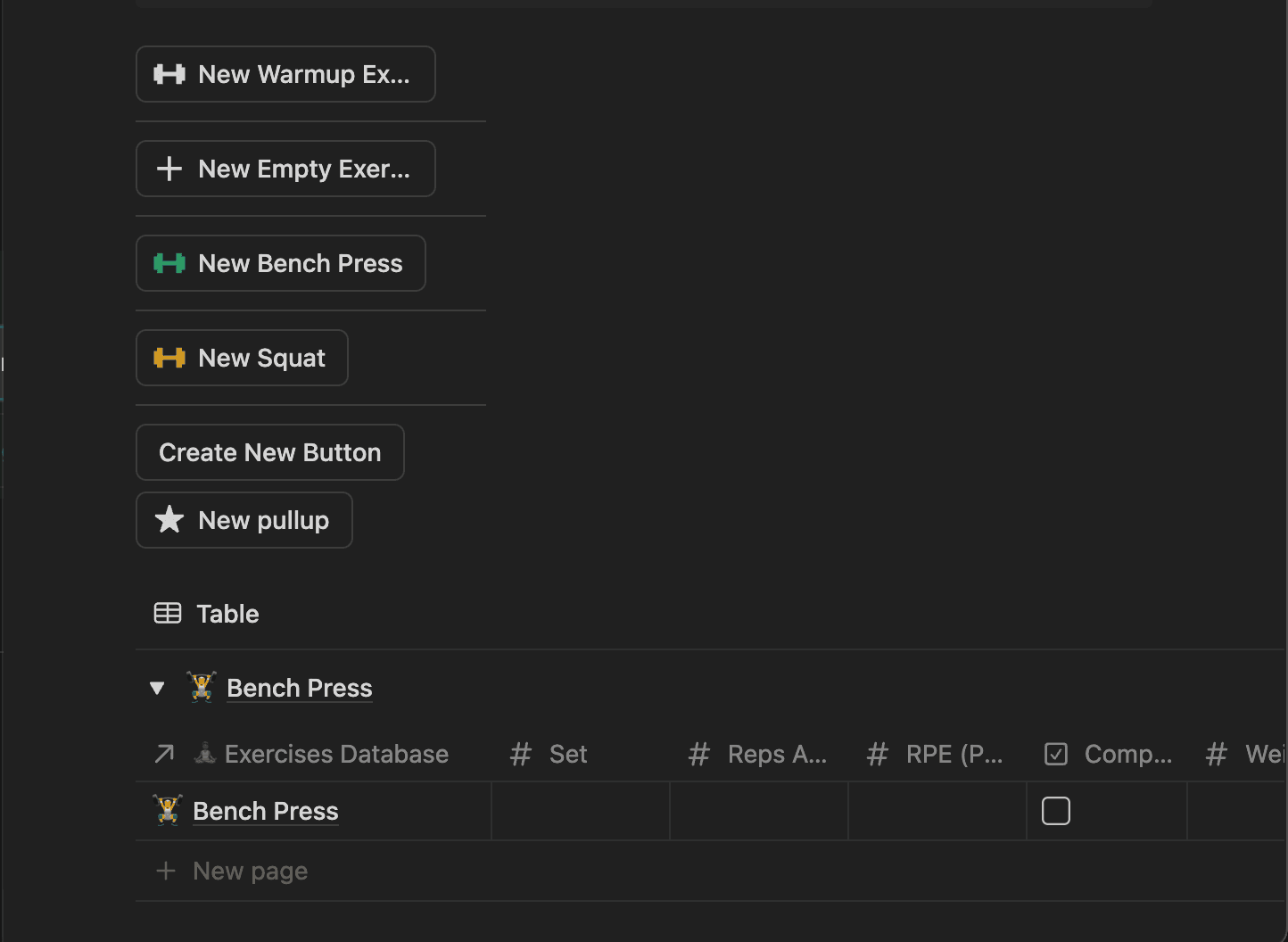This screenshot has height=942, width=1288.
Task: Add a row with New page
Action: pyautogui.click(x=250, y=871)
